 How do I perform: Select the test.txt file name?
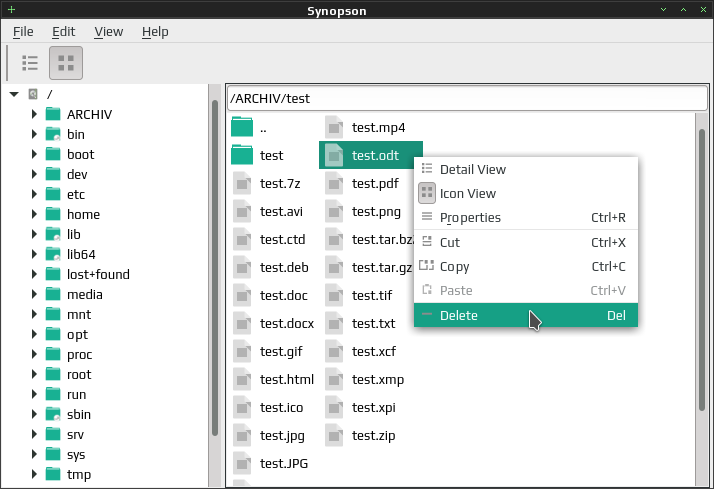coord(373,323)
